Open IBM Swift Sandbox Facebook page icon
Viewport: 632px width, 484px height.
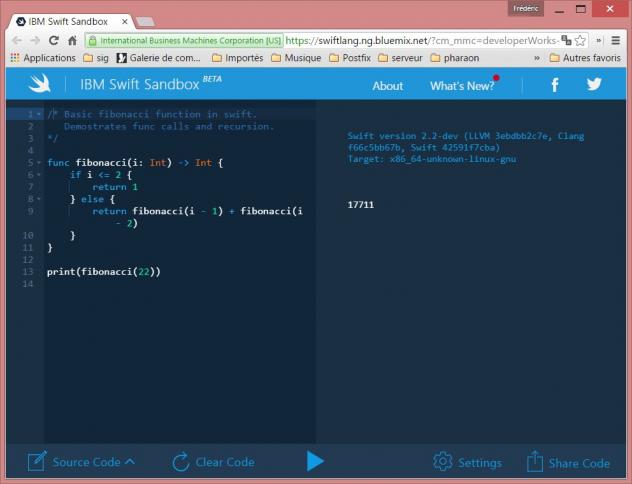[554, 85]
